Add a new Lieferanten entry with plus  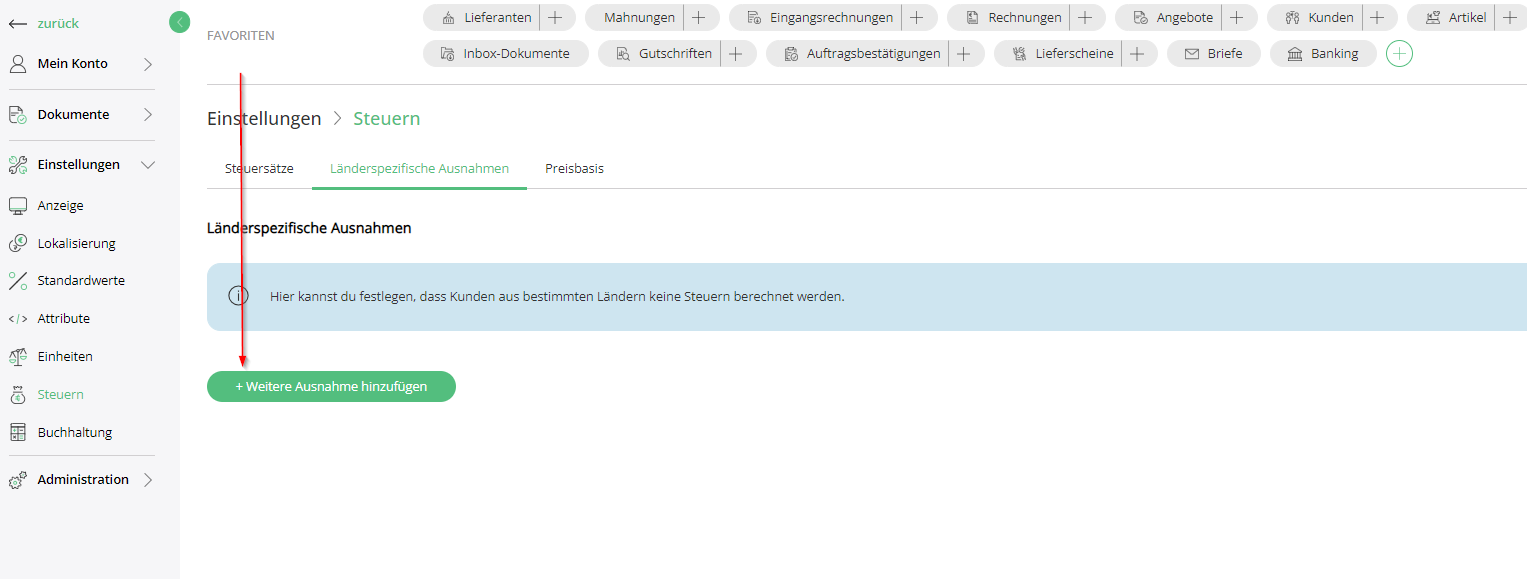tap(555, 17)
